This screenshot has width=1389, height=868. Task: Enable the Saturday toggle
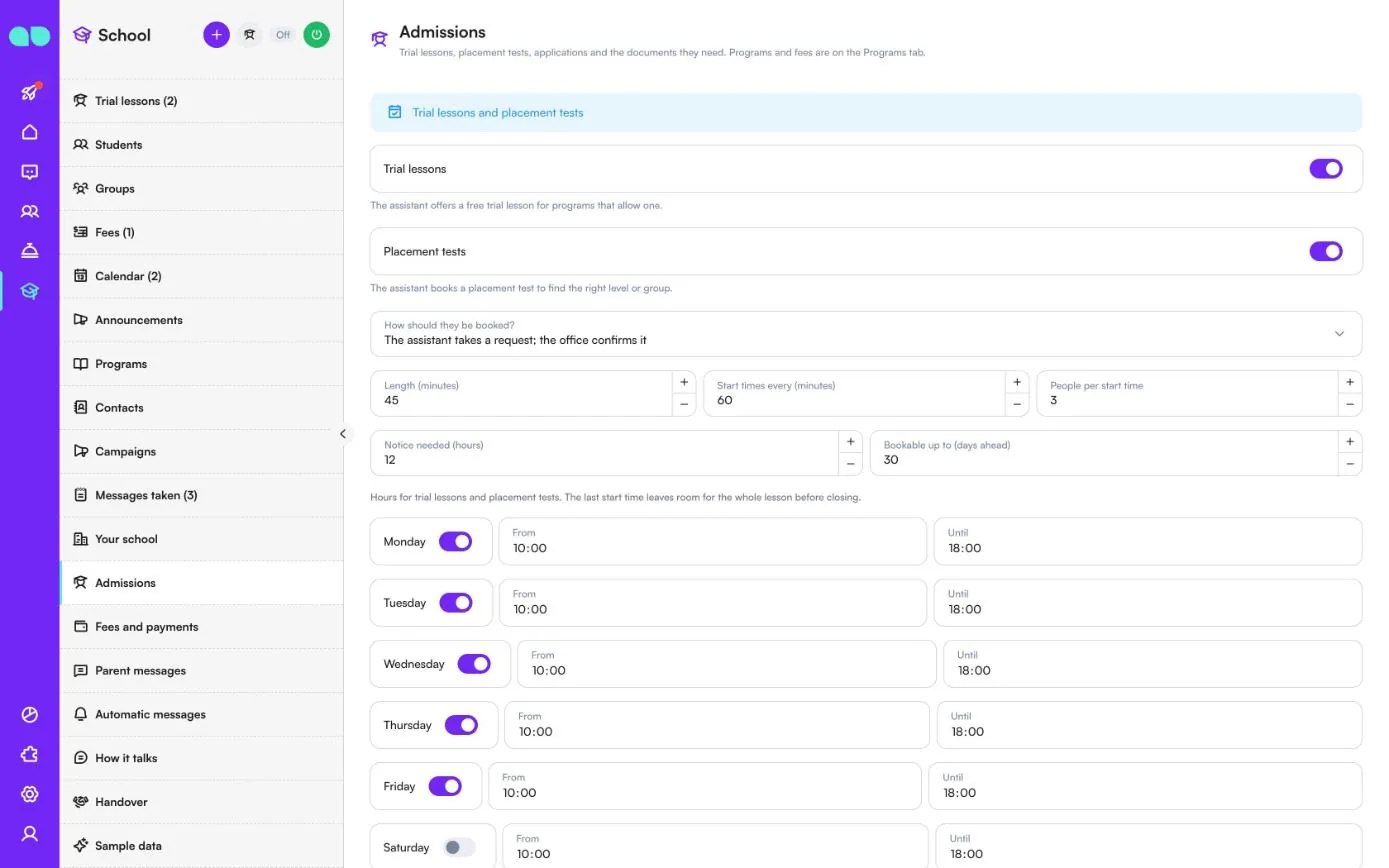coord(459,847)
